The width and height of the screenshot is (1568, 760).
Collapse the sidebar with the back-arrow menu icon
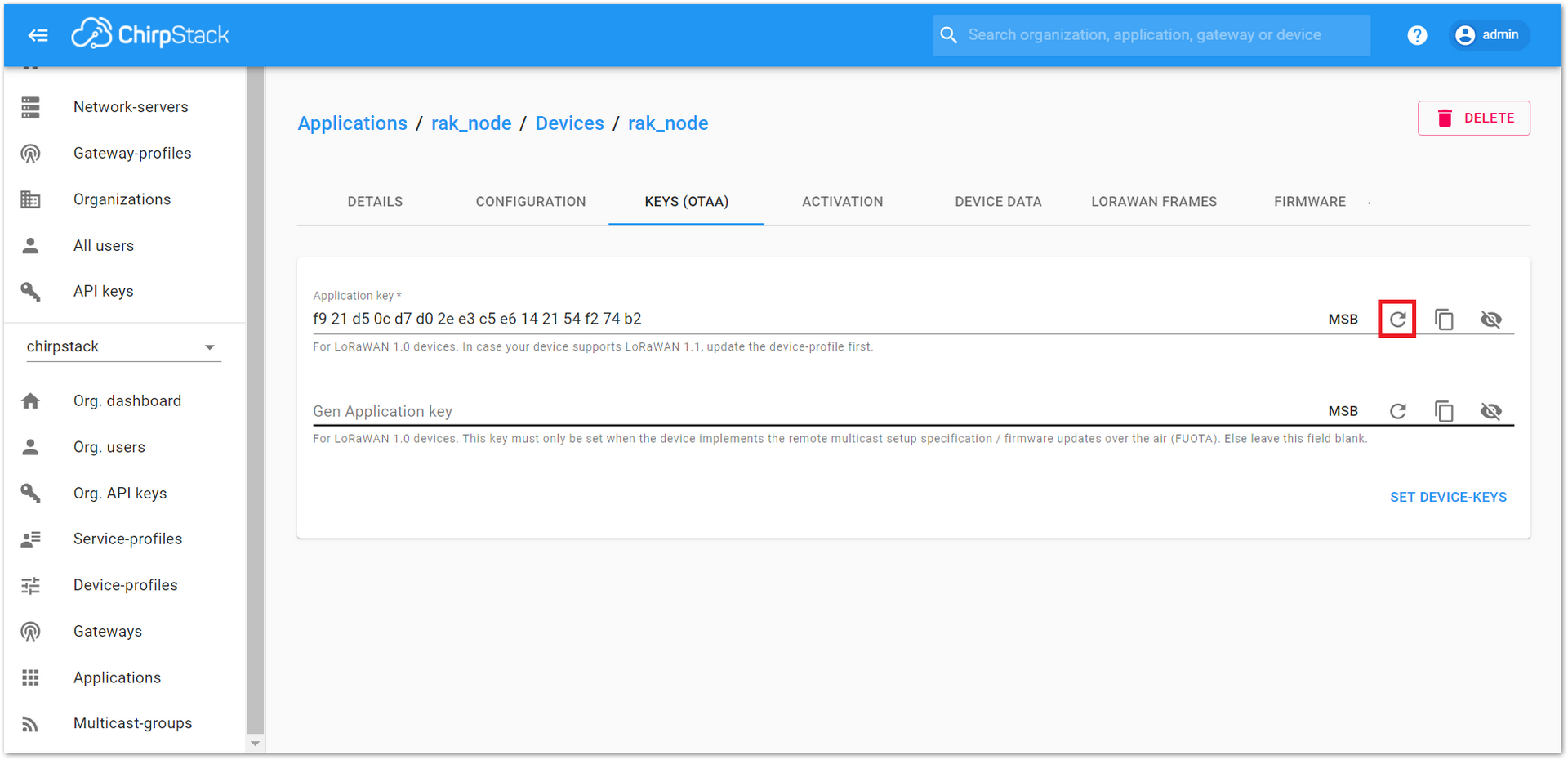coord(38,35)
